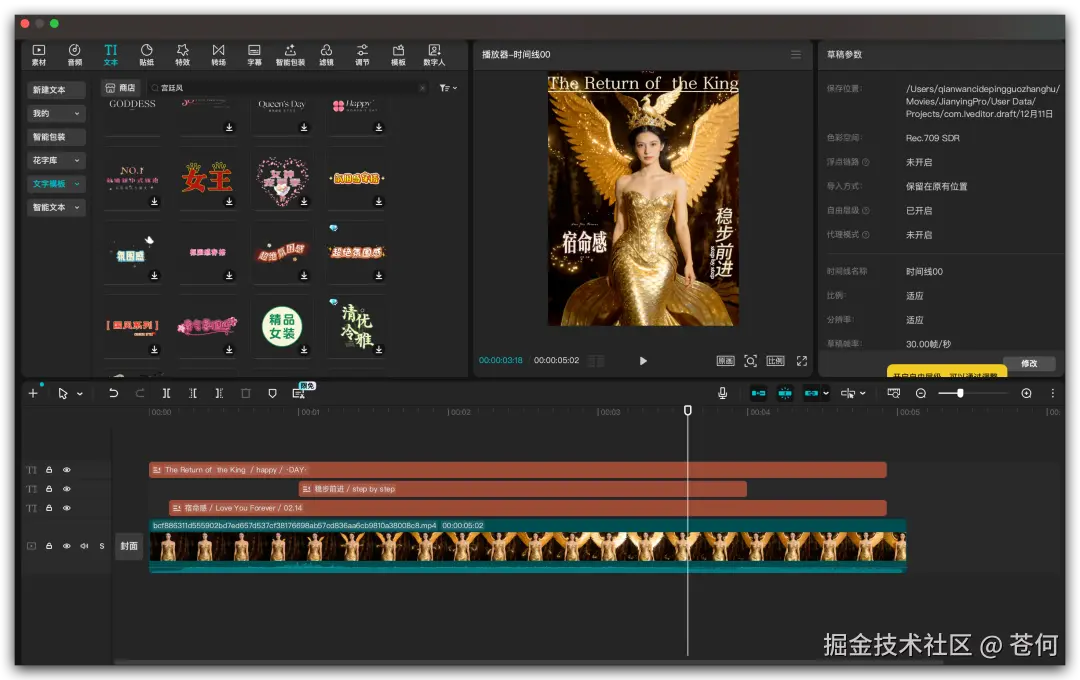Viewport: 1080px width, 680px height.
Task: Click the microphone record voiceover icon
Action: tap(722, 393)
